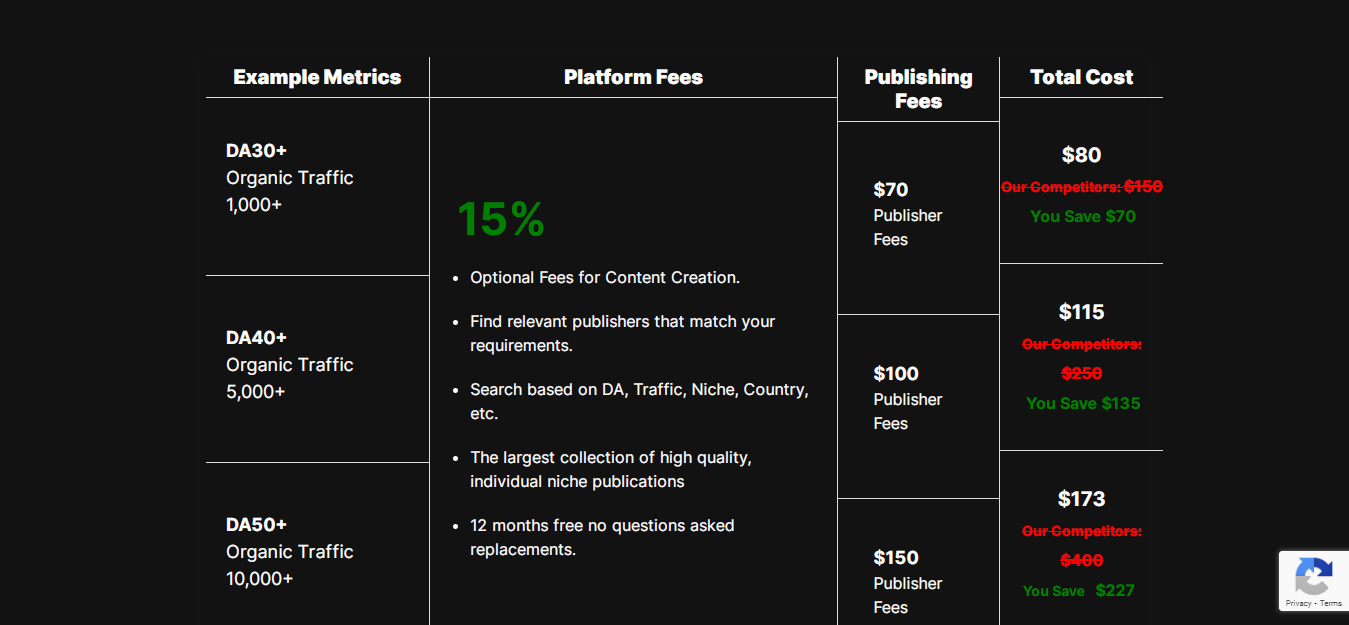Open the reCAPTCHA Privacy link
1349x625 pixels.
point(1298,603)
